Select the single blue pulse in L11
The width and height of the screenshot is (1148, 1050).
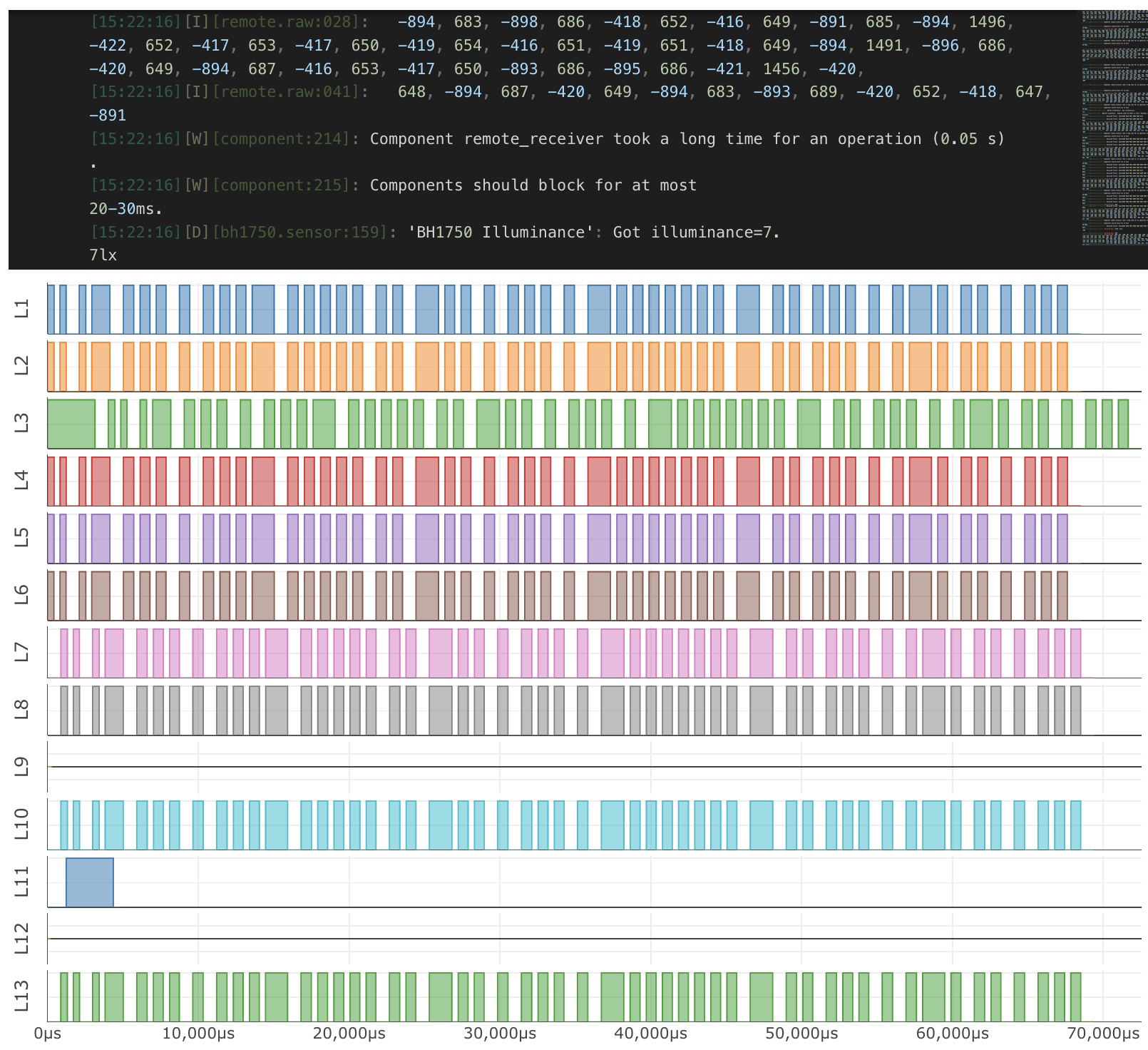coord(90,882)
